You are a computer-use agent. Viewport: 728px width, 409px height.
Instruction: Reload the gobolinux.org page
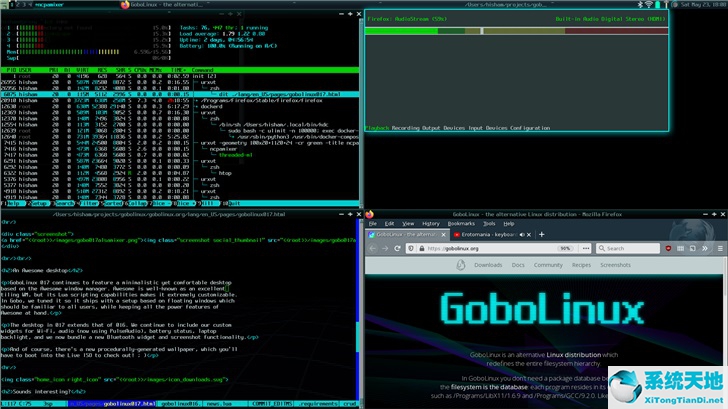click(397, 248)
